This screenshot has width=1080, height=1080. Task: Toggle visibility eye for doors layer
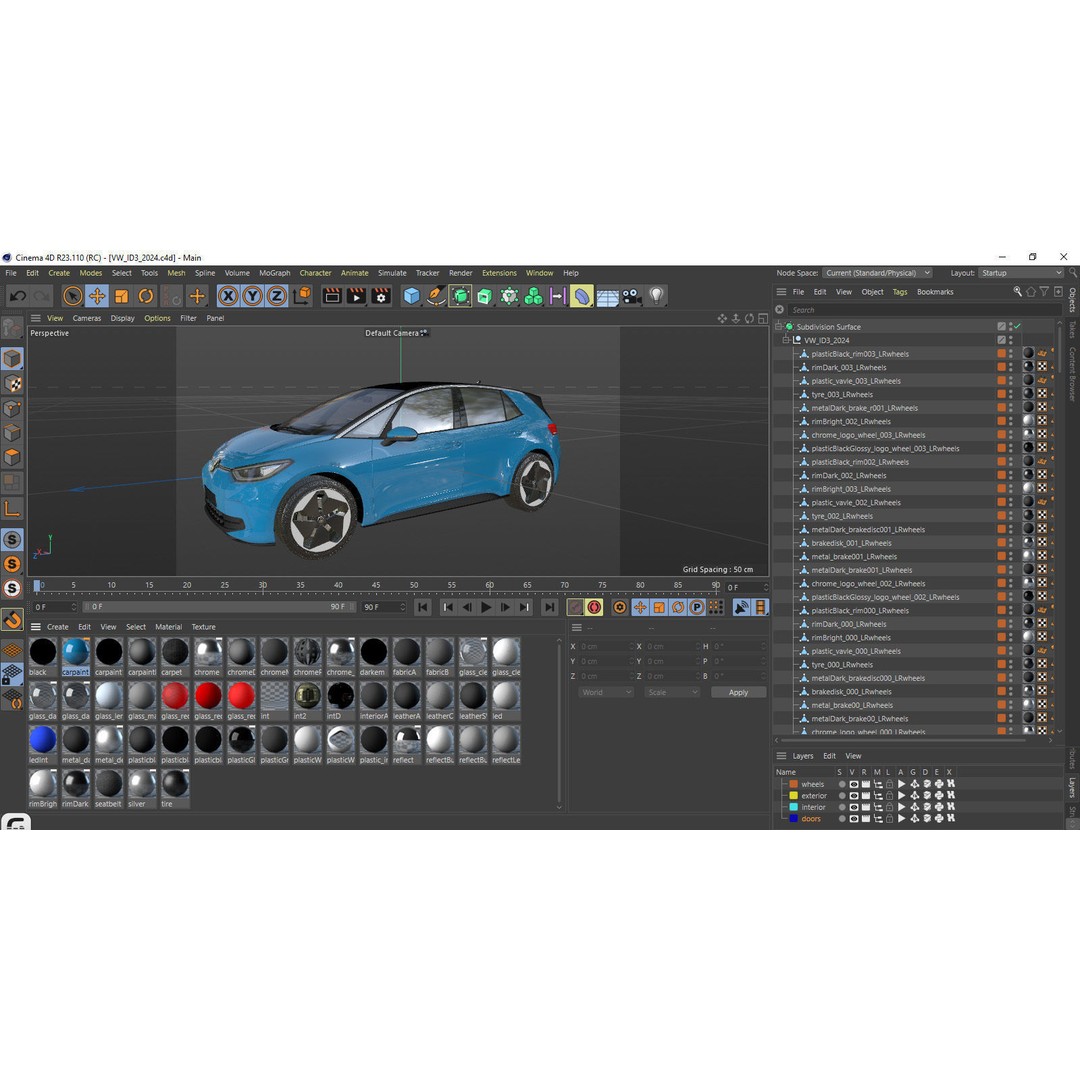click(853, 819)
